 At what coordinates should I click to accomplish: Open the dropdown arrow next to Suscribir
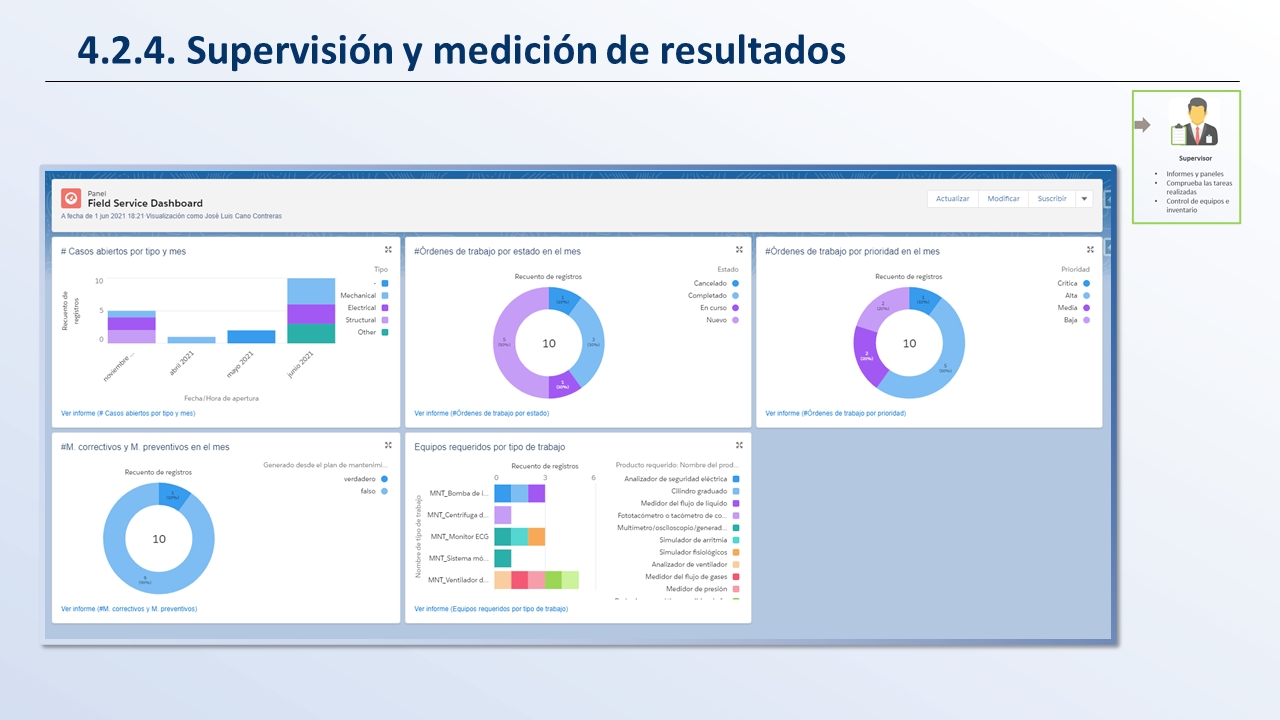tap(1084, 198)
